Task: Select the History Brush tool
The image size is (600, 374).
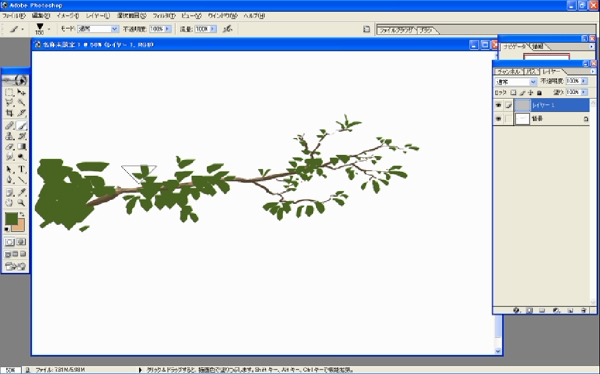Action: click(x=21, y=136)
